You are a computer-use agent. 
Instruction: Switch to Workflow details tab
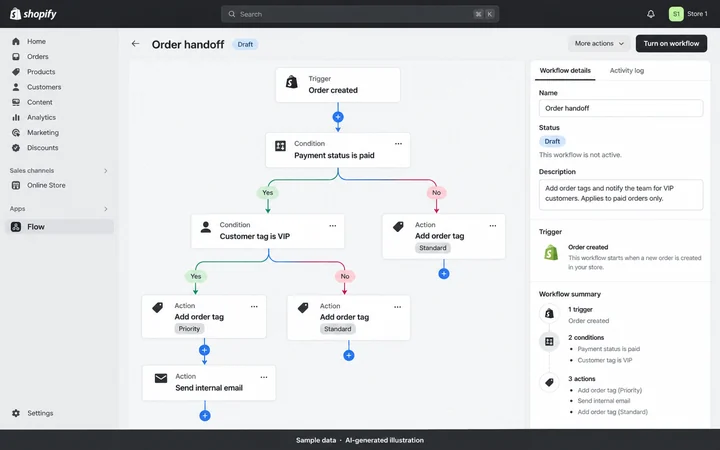tap(565, 71)
